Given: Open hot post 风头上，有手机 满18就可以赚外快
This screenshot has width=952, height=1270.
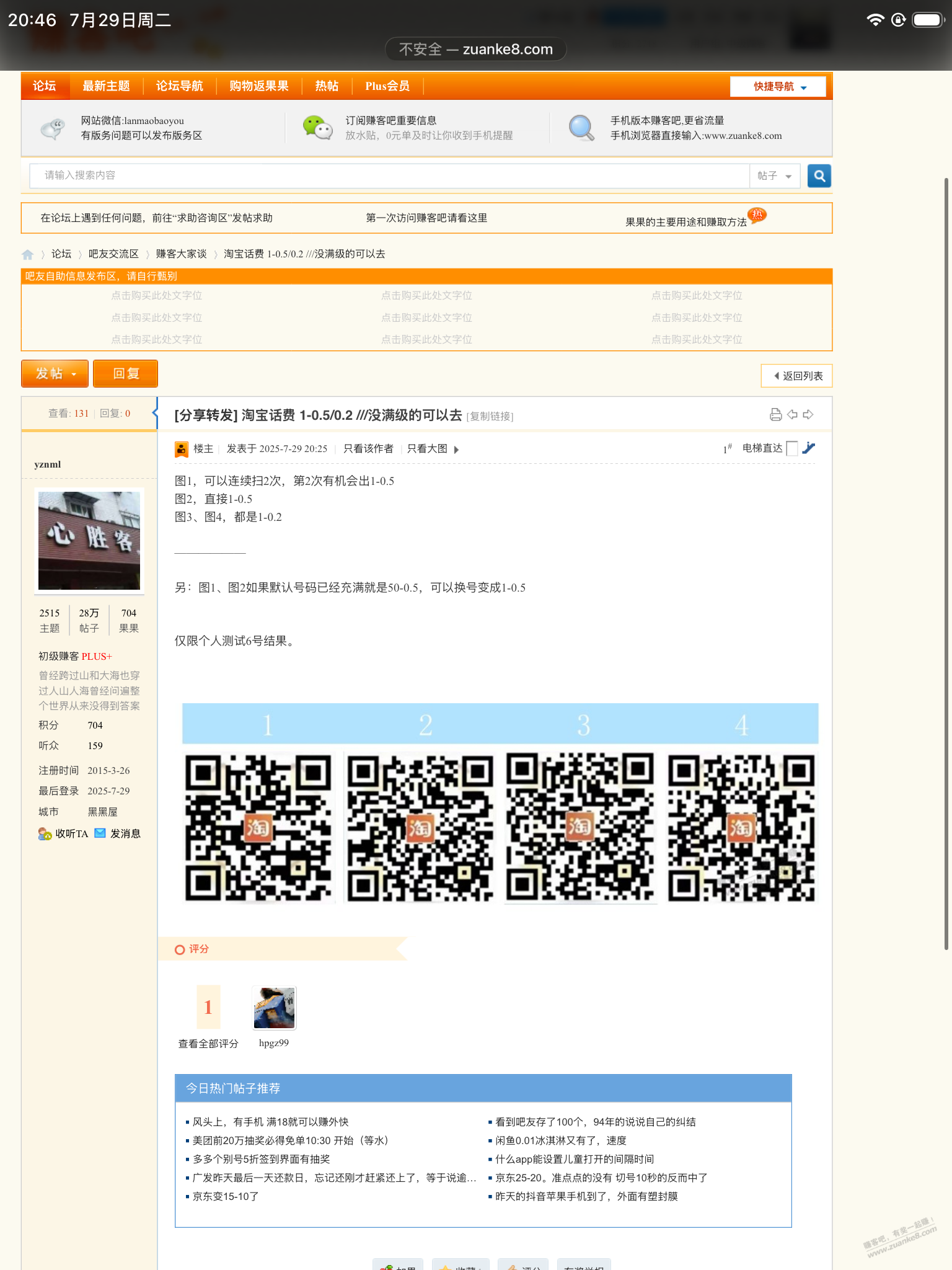Looking at the screenshot, I should (x=271, y=1122).
